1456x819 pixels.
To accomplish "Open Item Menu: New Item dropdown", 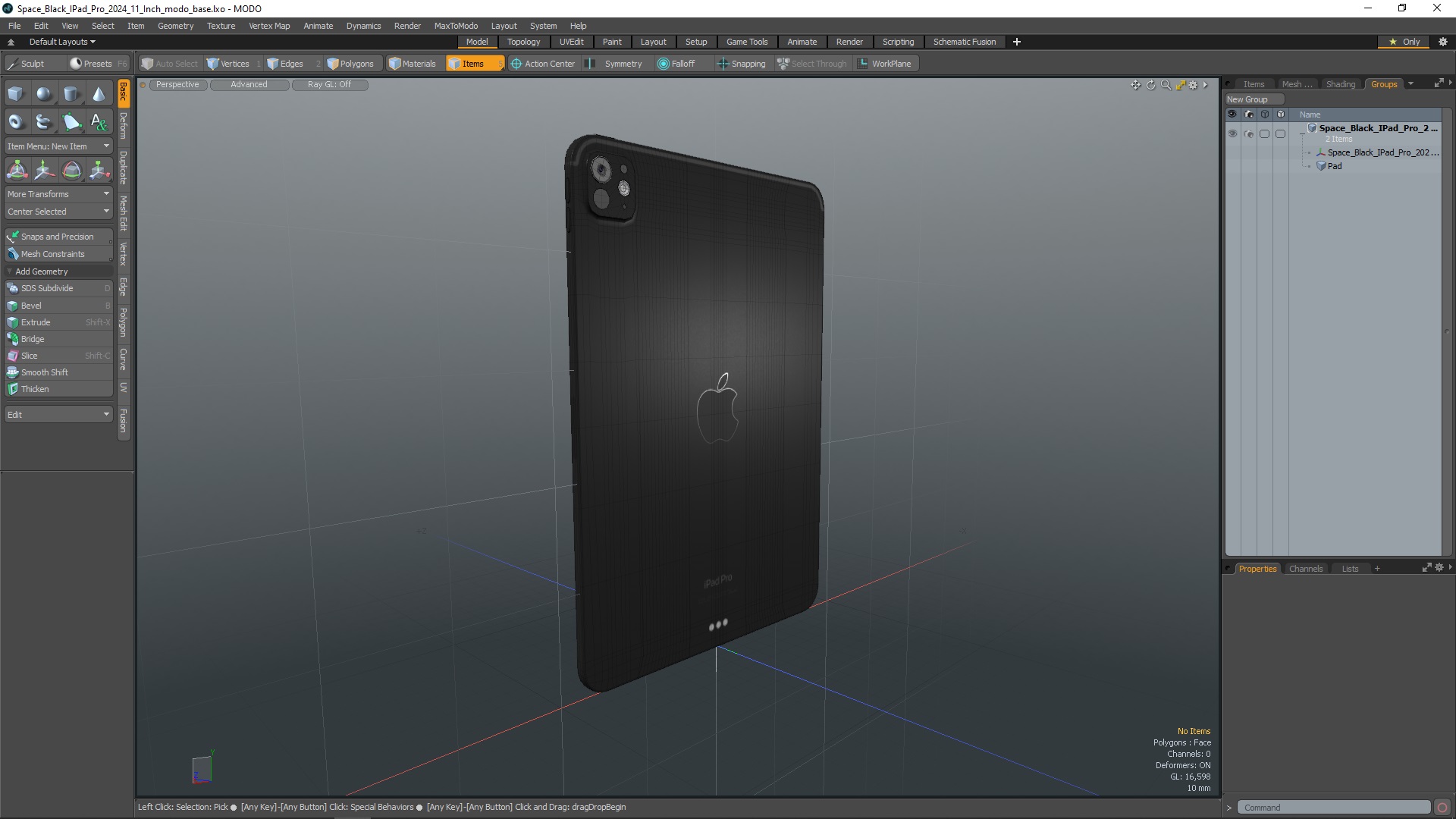I will tap(58, 146).
